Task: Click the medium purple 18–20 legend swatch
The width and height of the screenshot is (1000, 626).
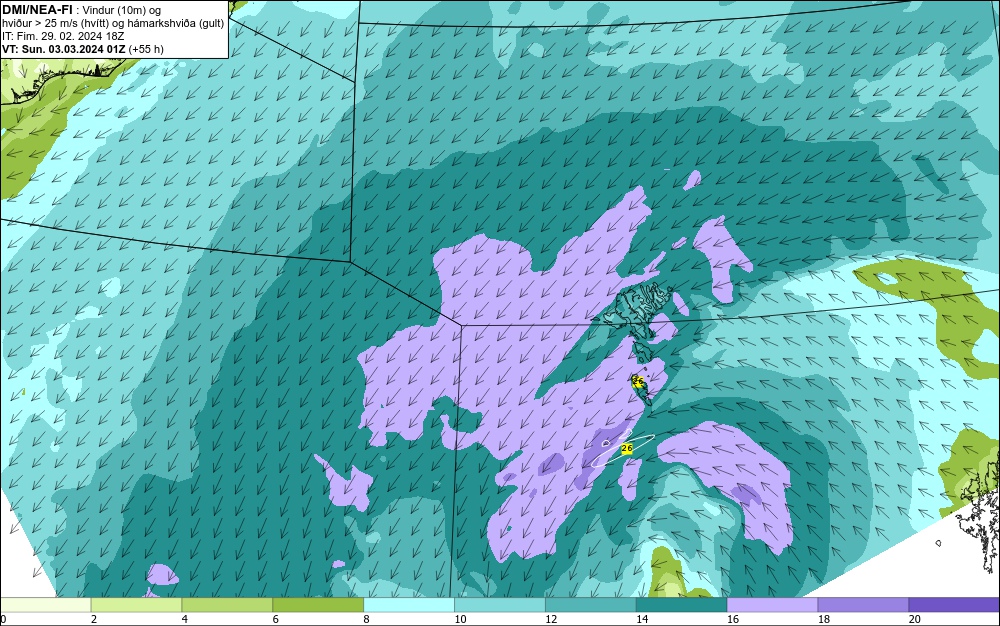Action: 864,605
